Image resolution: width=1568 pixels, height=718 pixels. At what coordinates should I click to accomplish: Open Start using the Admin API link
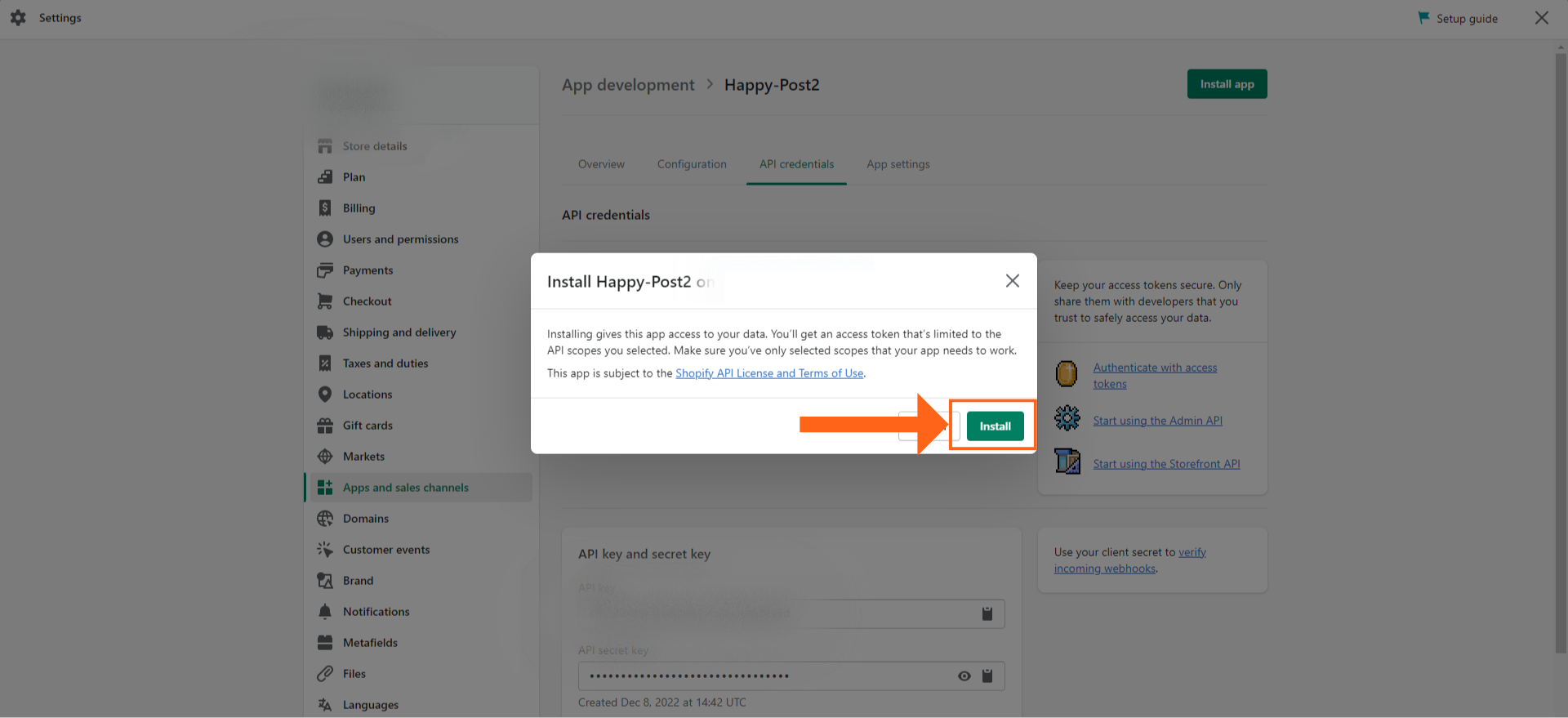pos(1157,421)
